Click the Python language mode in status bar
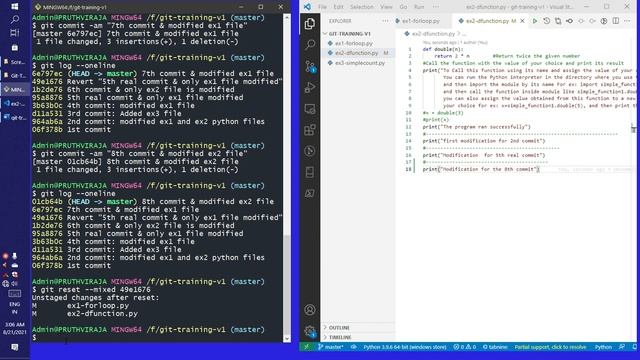Screen dimensions: 640x360 pyautogui.click(x=603, y=347)
